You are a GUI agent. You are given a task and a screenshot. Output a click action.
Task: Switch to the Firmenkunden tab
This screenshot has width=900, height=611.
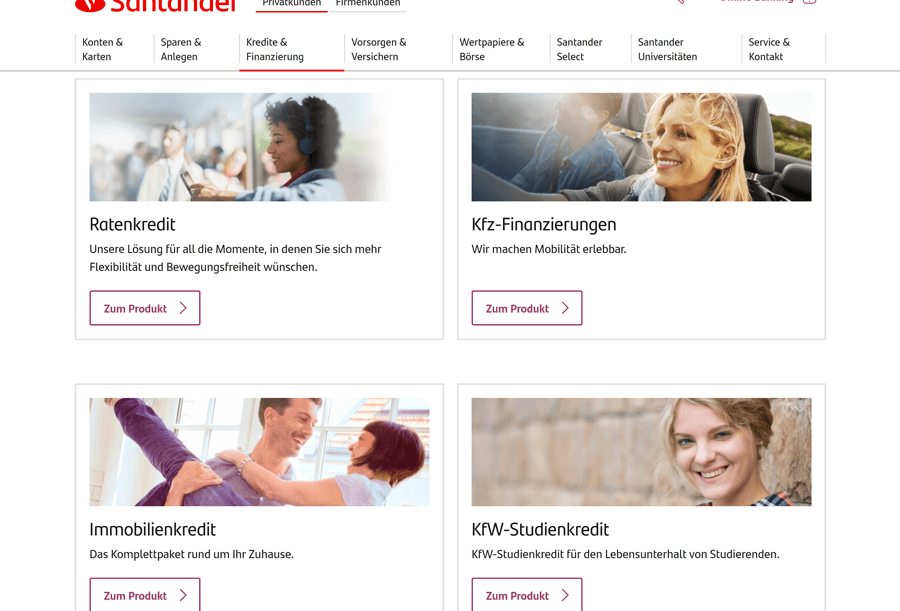[368, 3]
